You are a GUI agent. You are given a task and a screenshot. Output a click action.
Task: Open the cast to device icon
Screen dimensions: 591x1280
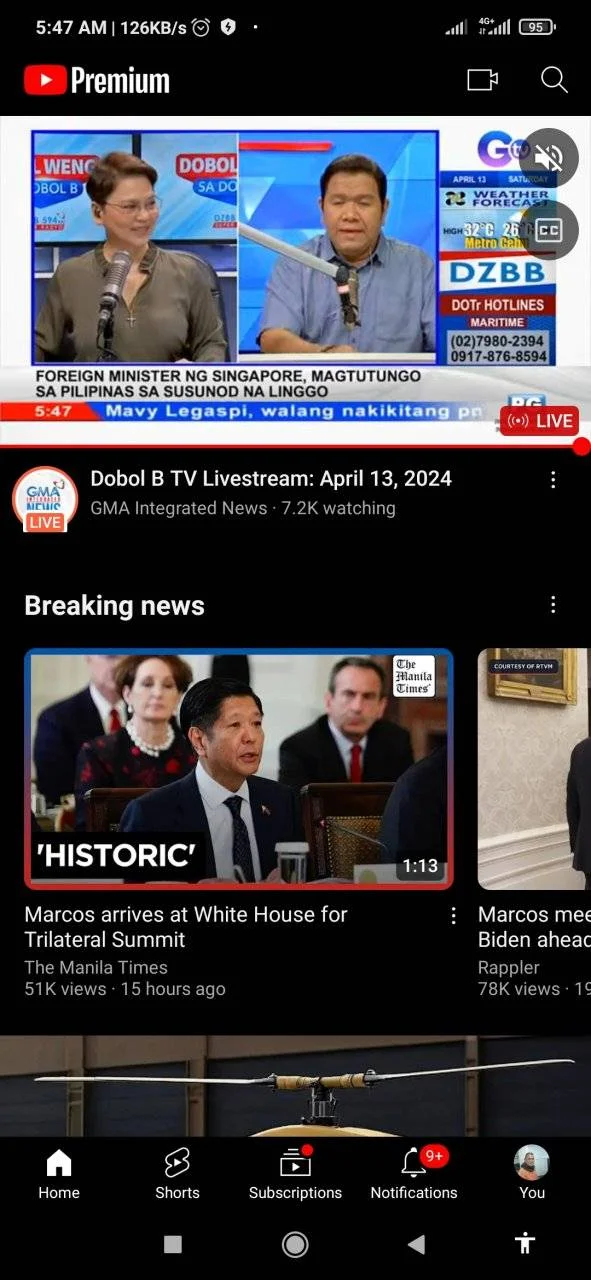[482, 80]
